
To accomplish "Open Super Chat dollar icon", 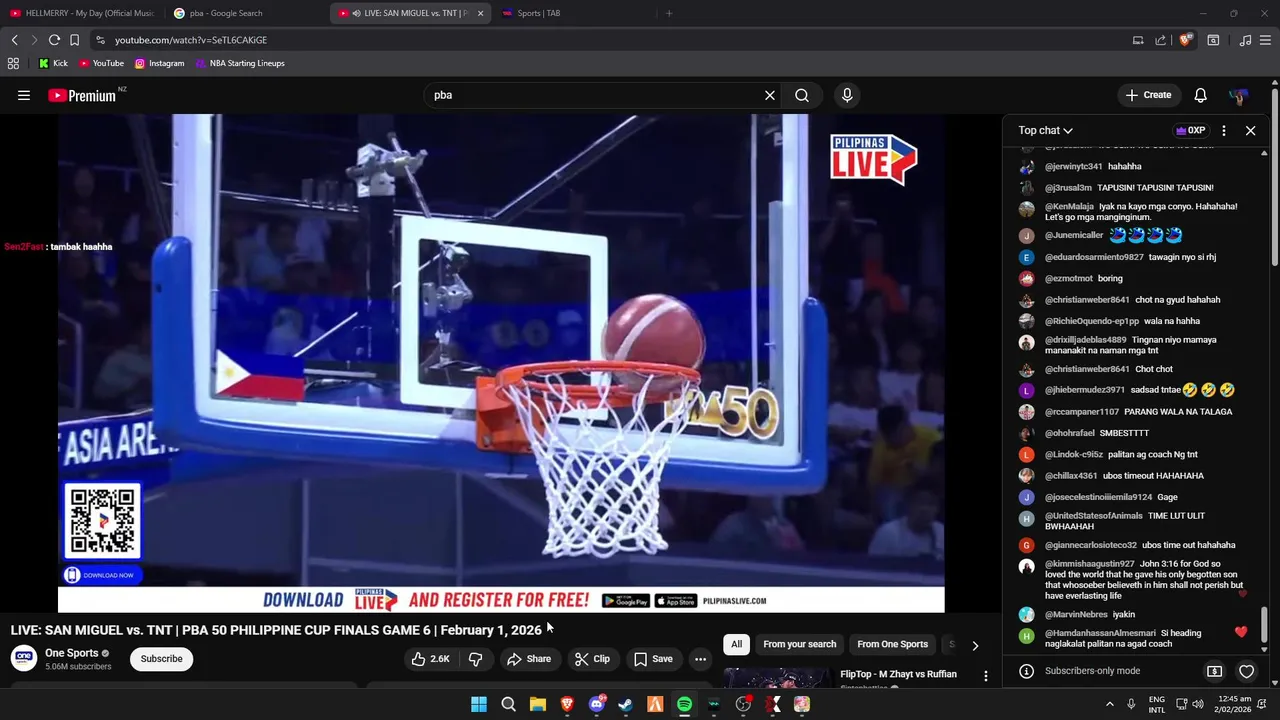I will 1214,671.
